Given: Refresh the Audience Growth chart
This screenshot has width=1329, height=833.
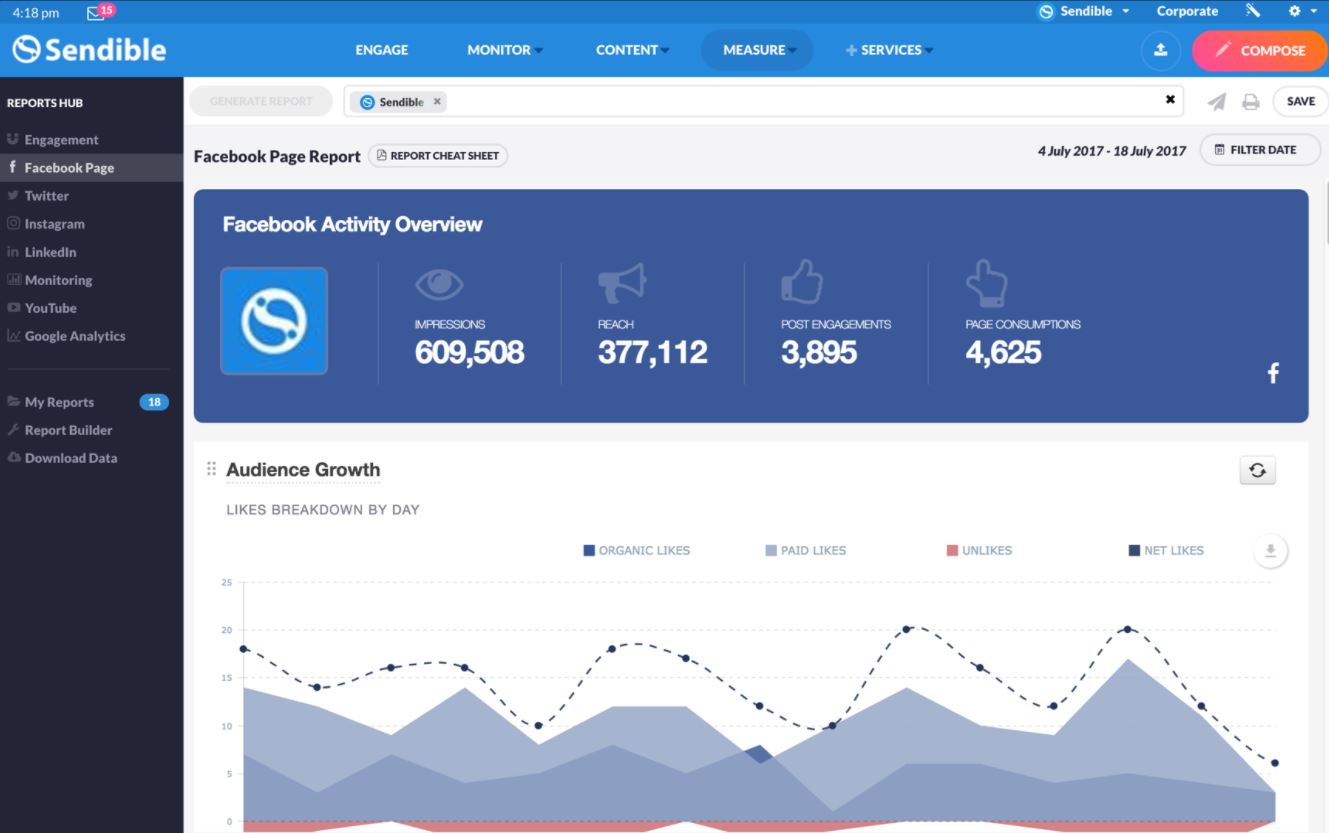Looking at the screenshot, I should tap(1257, 470).
